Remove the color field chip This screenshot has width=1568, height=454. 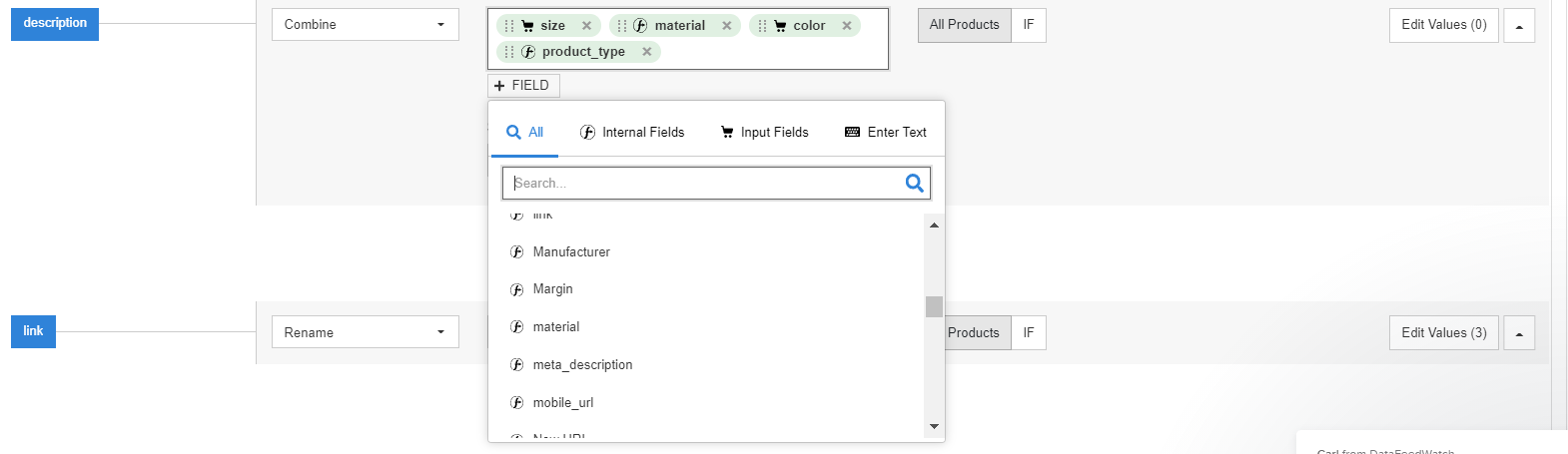point(847,26)
